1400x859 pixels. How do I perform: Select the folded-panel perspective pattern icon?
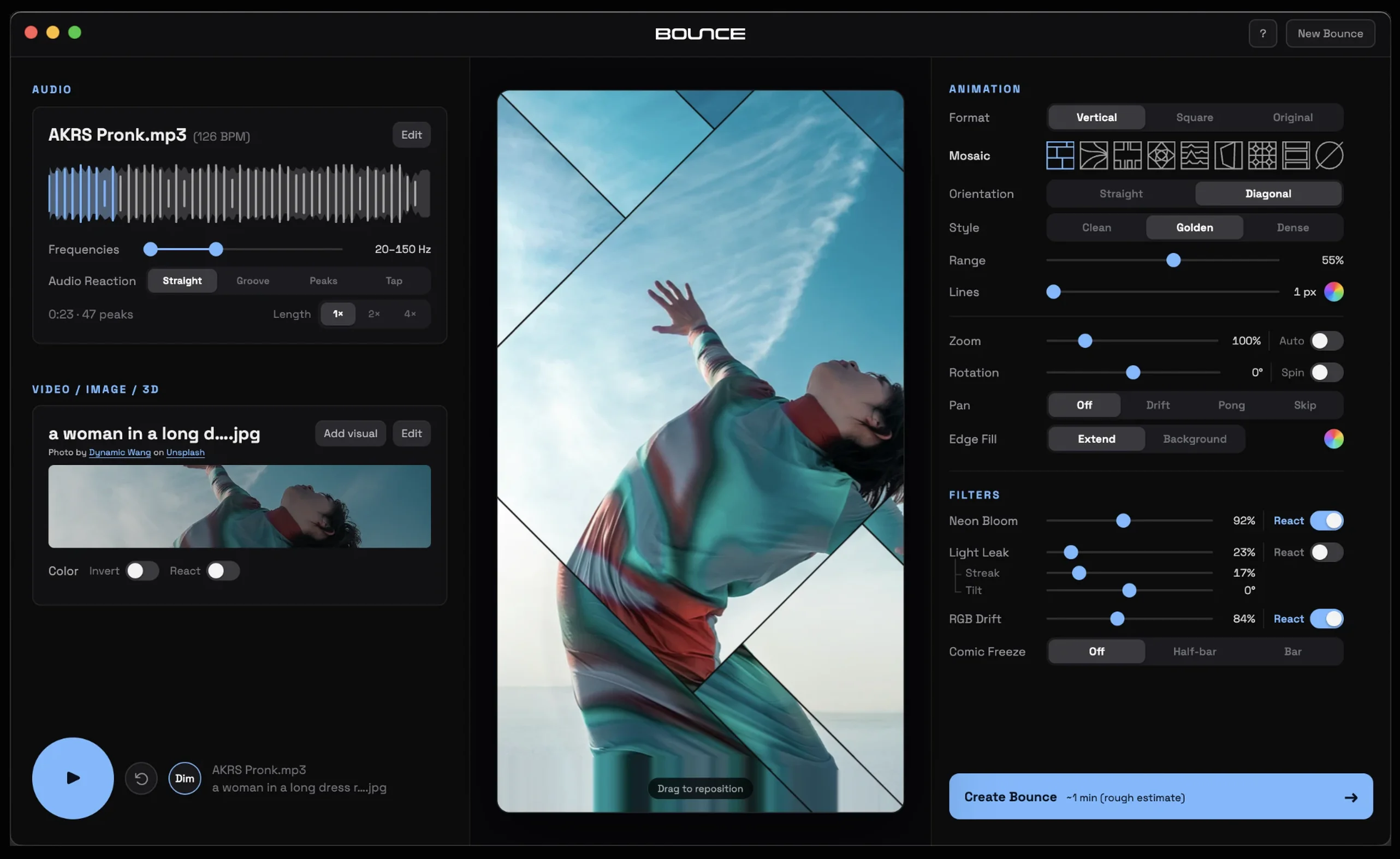1229,156
